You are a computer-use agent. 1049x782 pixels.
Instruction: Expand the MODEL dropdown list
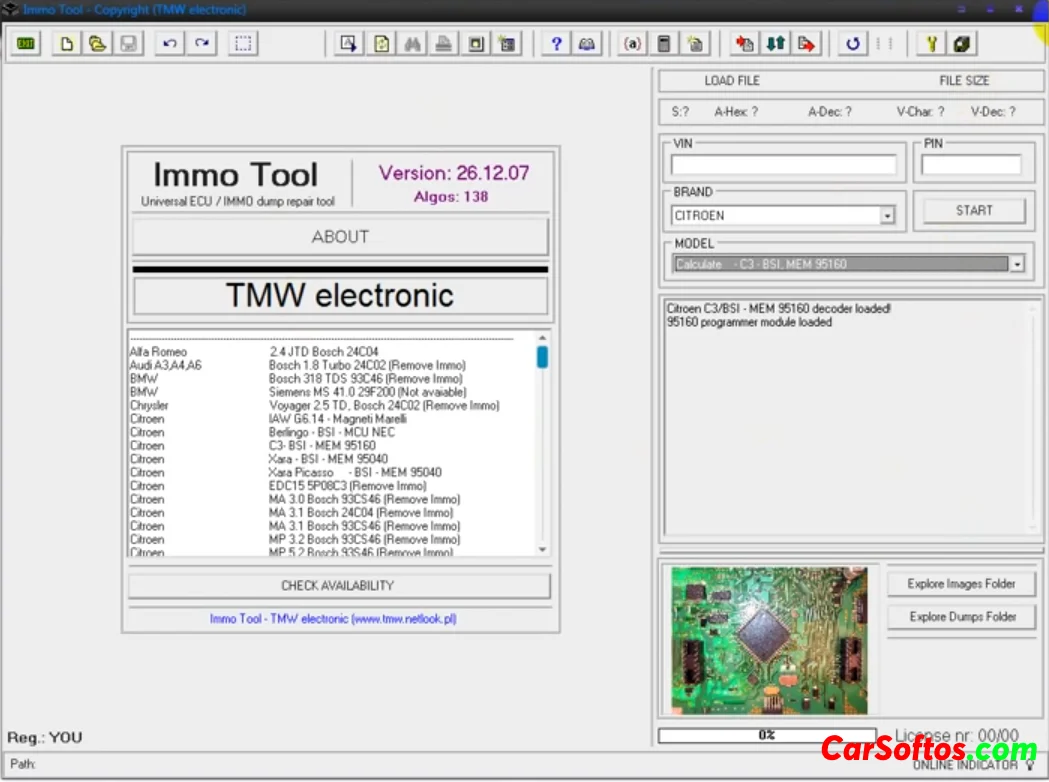tap(1017, 265)
